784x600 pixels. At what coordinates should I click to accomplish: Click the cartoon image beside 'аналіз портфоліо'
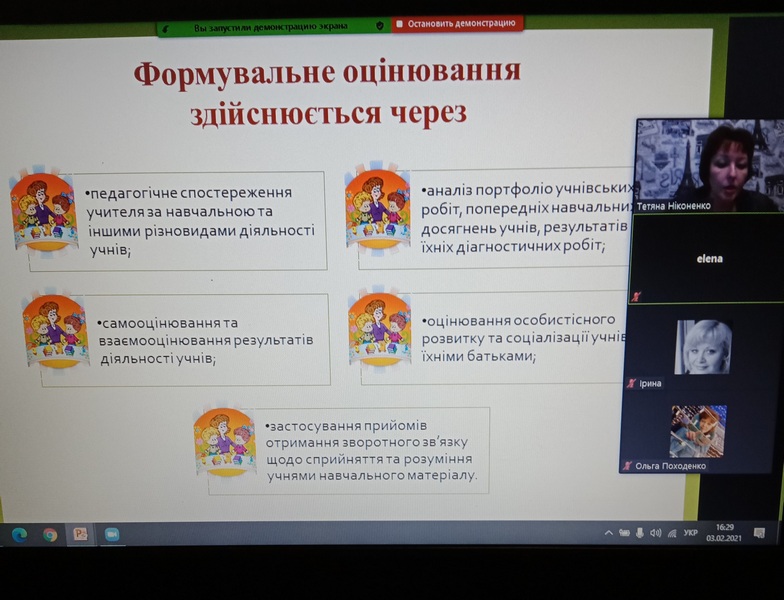tap(378, 209)
